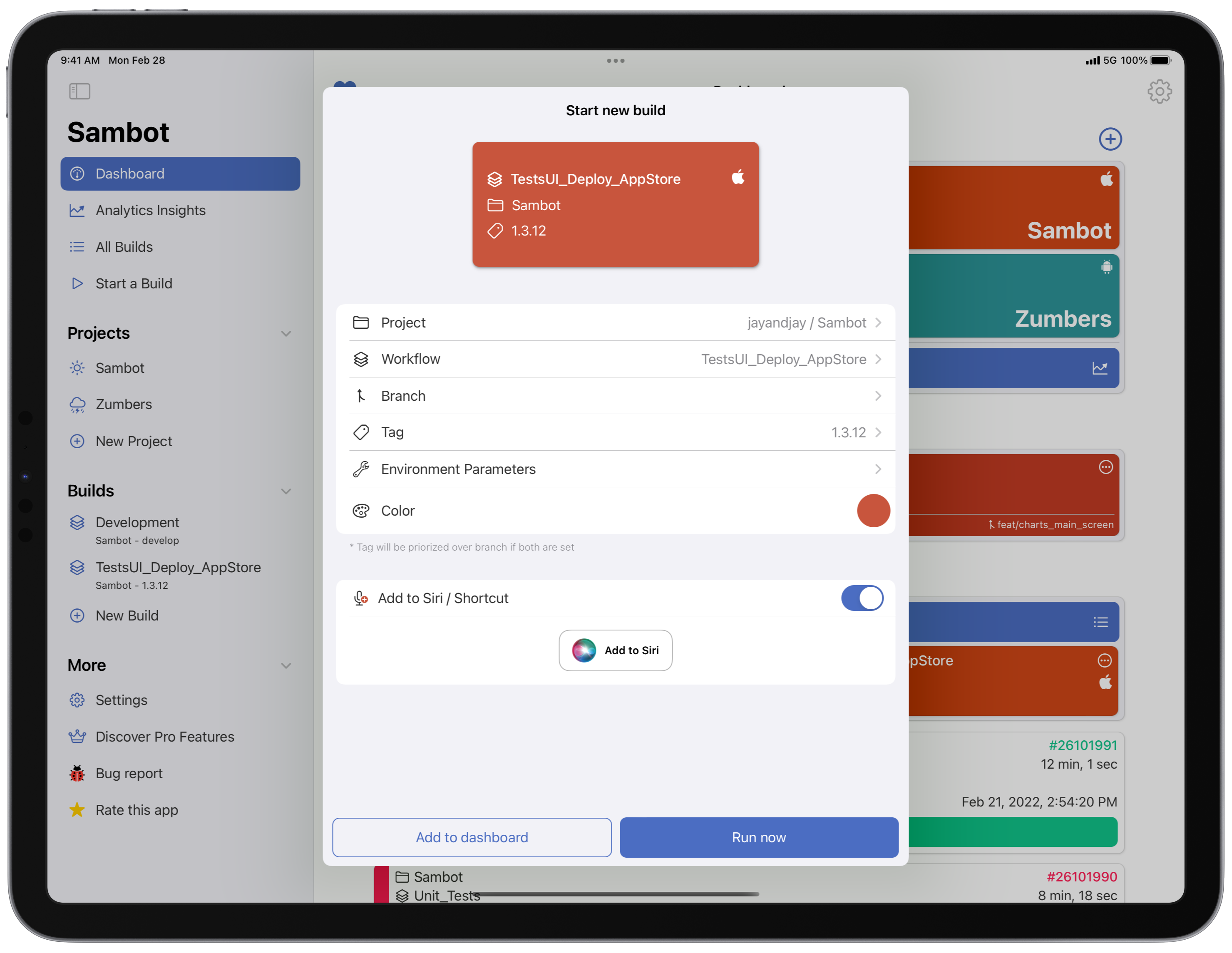
Task: Click the star icon next to Rate this app
Action: (77, 810)
